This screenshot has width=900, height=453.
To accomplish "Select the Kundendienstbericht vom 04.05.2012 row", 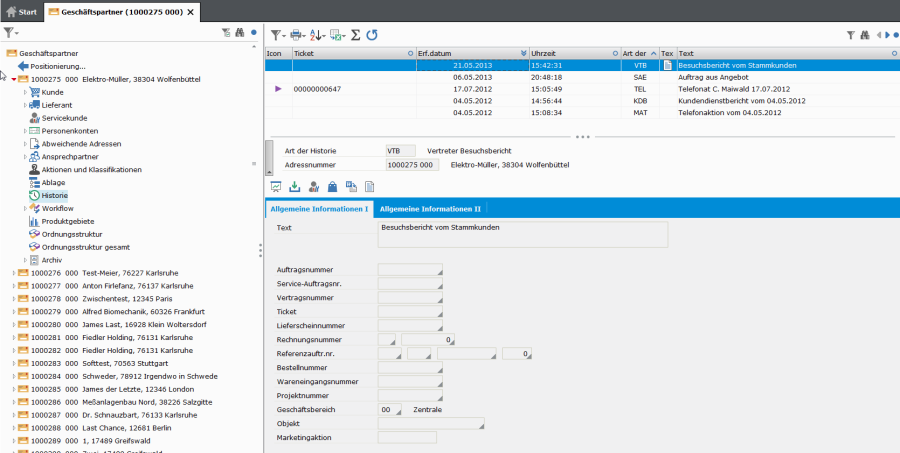I will (582, 101).
